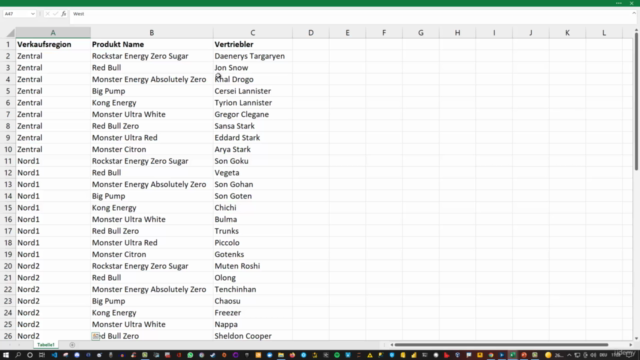Image resolution: width=640 pixels, height=360 pixels.
Task: Select cell containing Vegeta
Action: click(x=253, y=173)
